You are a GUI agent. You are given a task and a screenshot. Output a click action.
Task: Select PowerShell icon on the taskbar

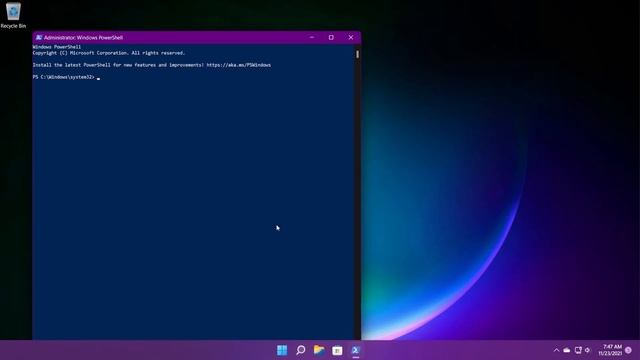[x=356, y=350]
